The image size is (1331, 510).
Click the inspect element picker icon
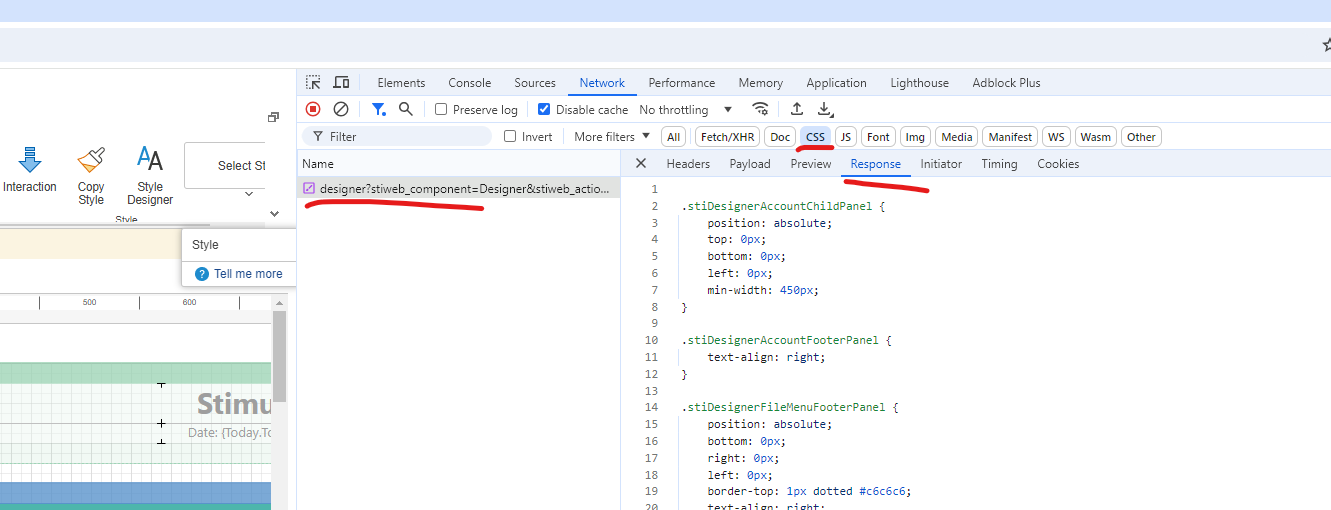click(x=314, y=83)
